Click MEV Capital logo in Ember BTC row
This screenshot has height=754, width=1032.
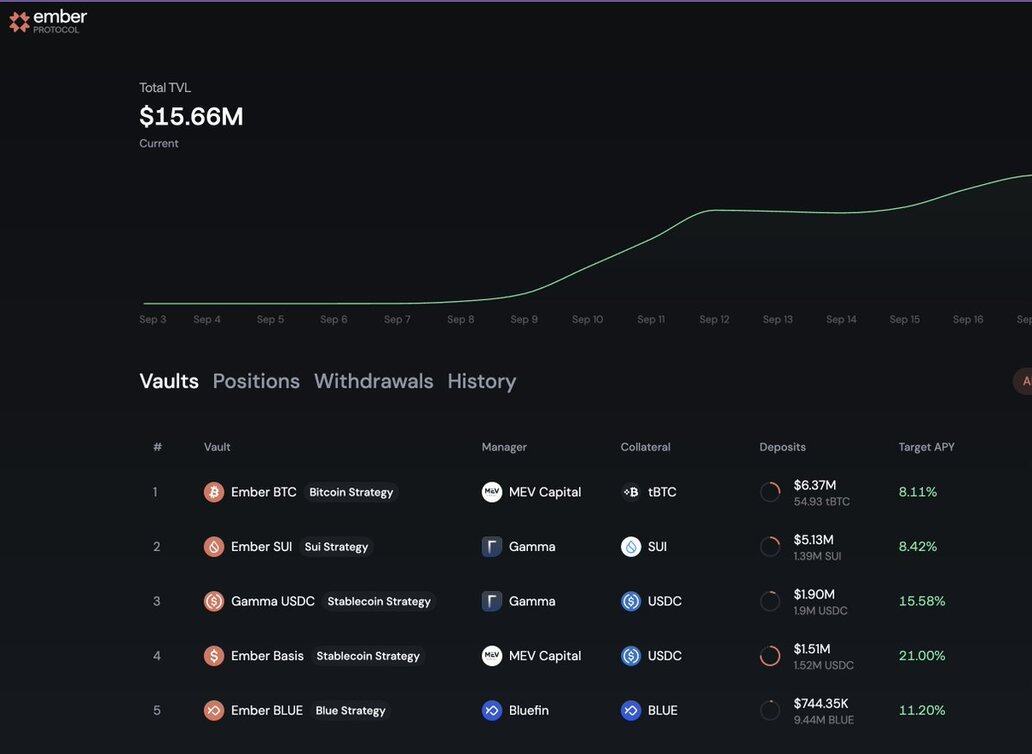(492, 492)
